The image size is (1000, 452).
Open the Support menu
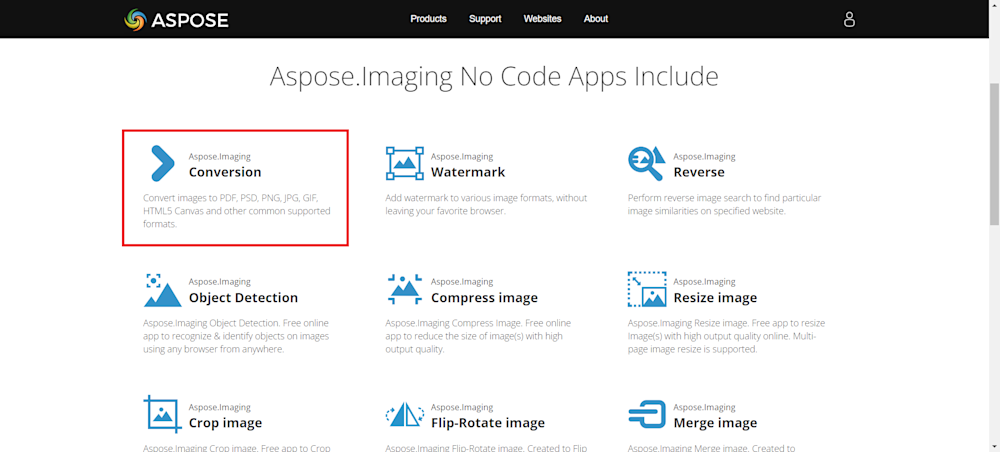[485, 19]
